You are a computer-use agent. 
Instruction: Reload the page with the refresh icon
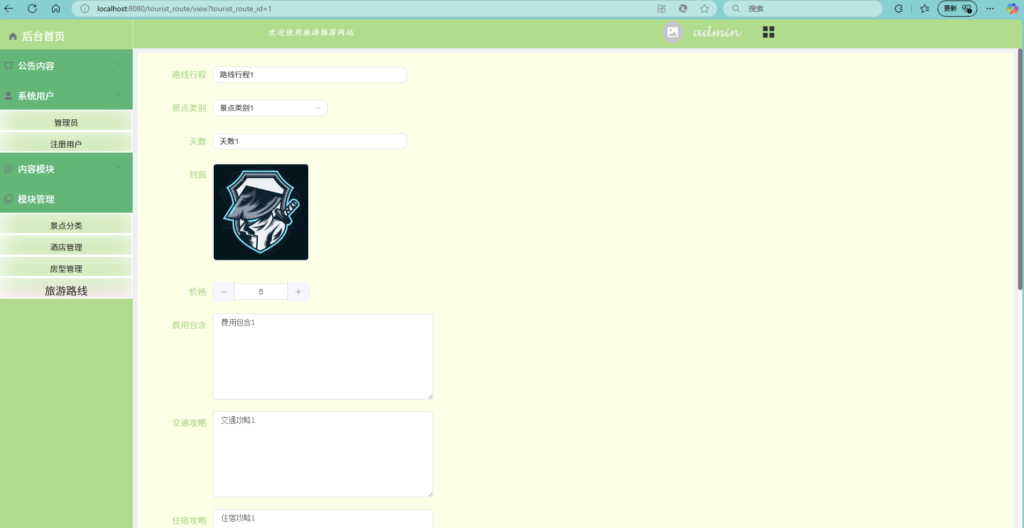pyautogui.click(x=32, y=8)
